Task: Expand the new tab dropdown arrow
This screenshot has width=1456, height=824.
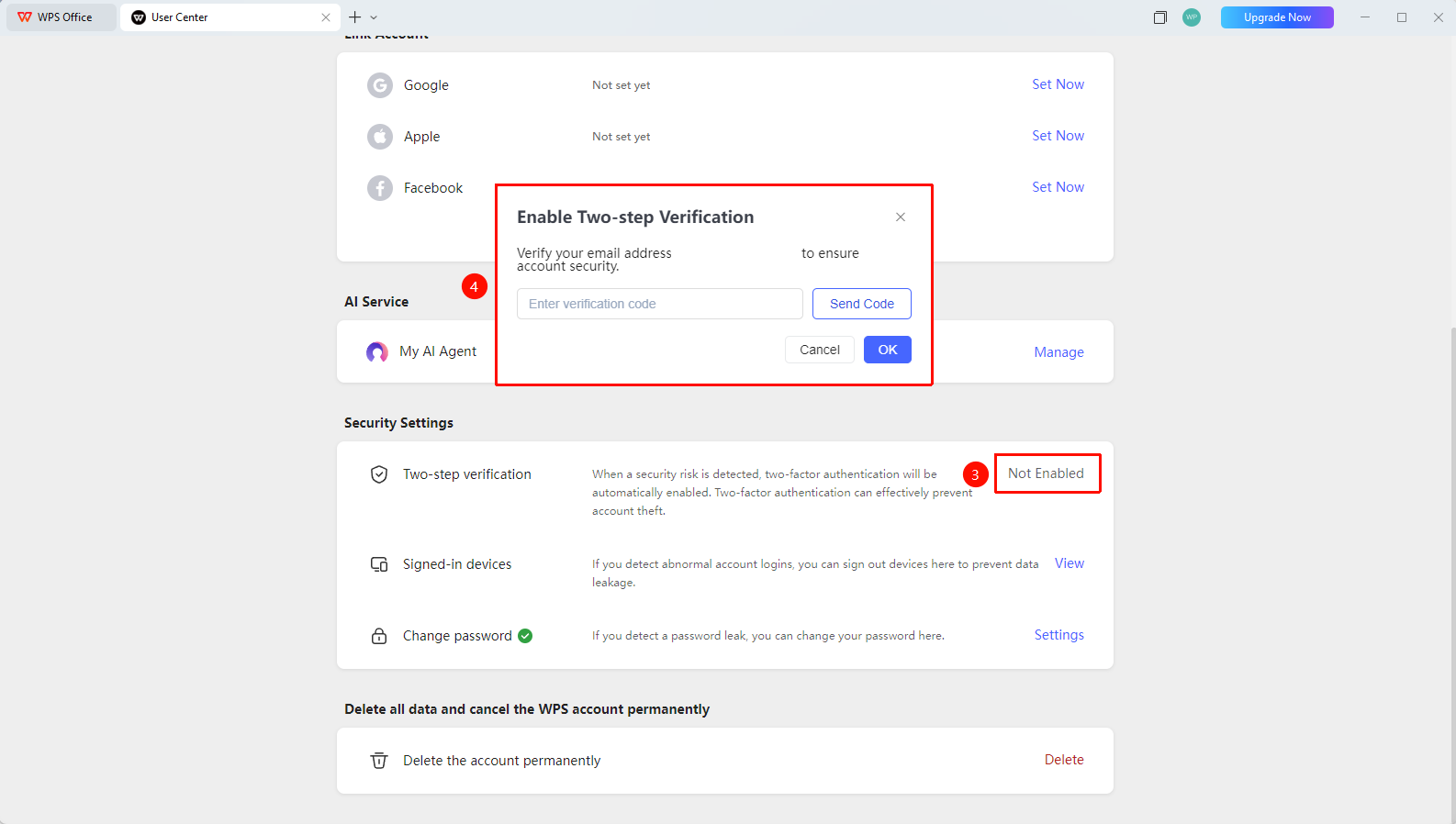Action: click(374, 17)
